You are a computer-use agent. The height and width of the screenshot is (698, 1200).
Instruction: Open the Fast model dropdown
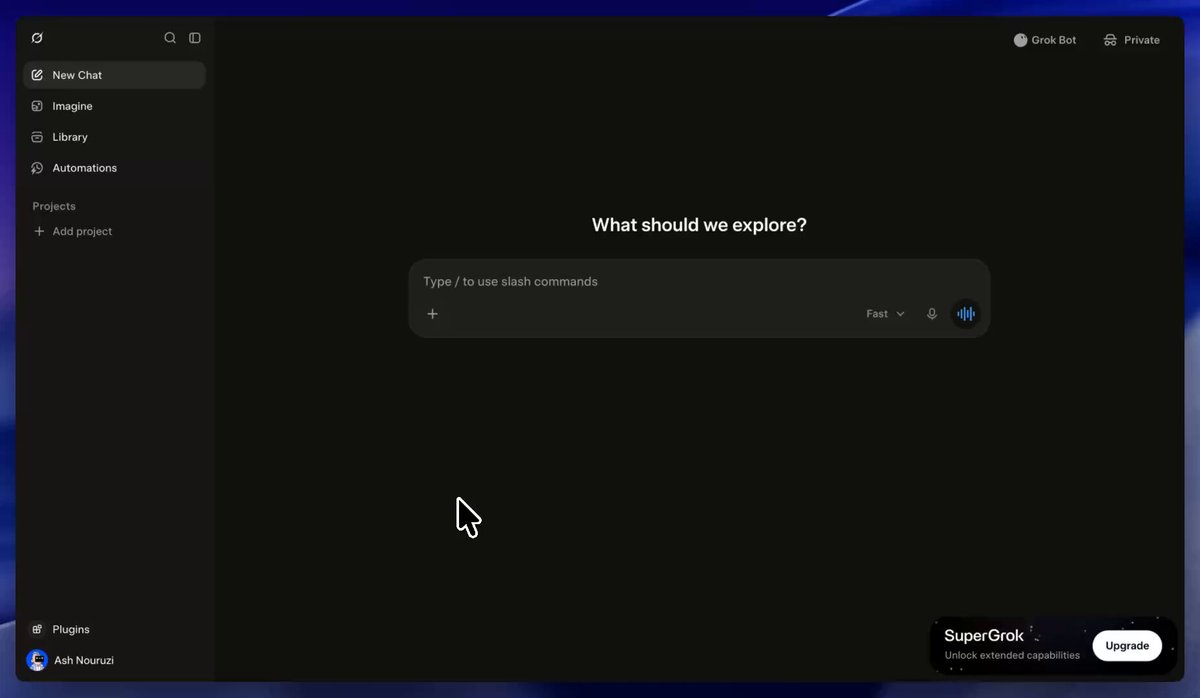[885, 314]
